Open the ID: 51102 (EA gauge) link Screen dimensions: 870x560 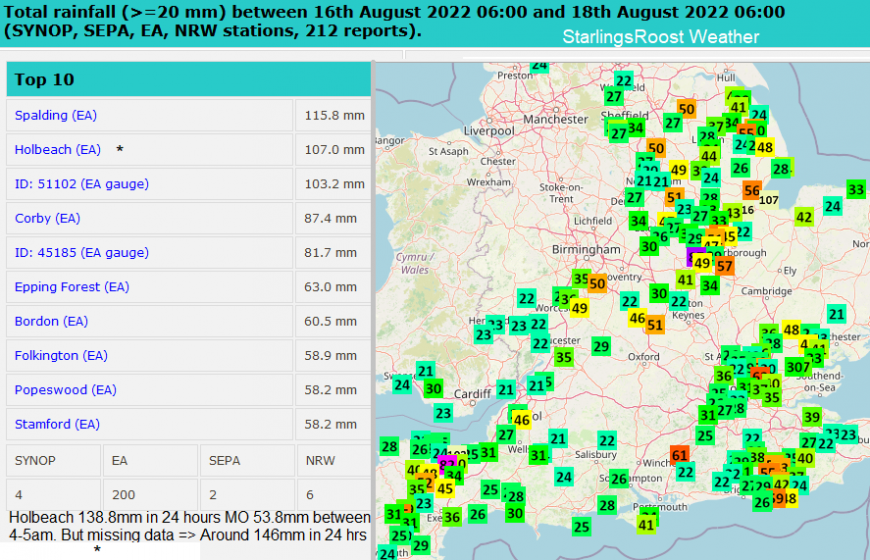pos(82,184)
